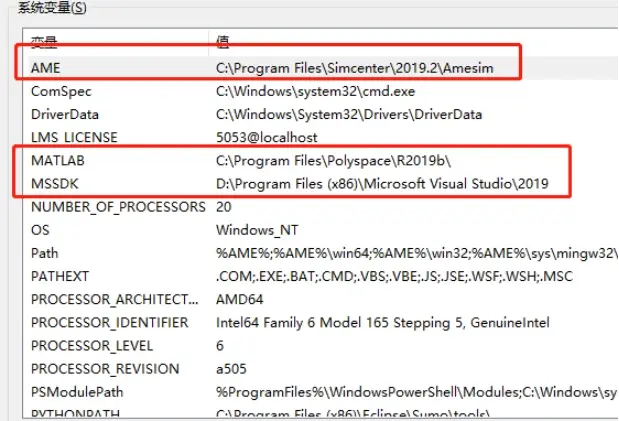The image size is (619, 421).
Task: Click the value 6 for PROCESSOR_LEVEL
Action: pos(220,346)
